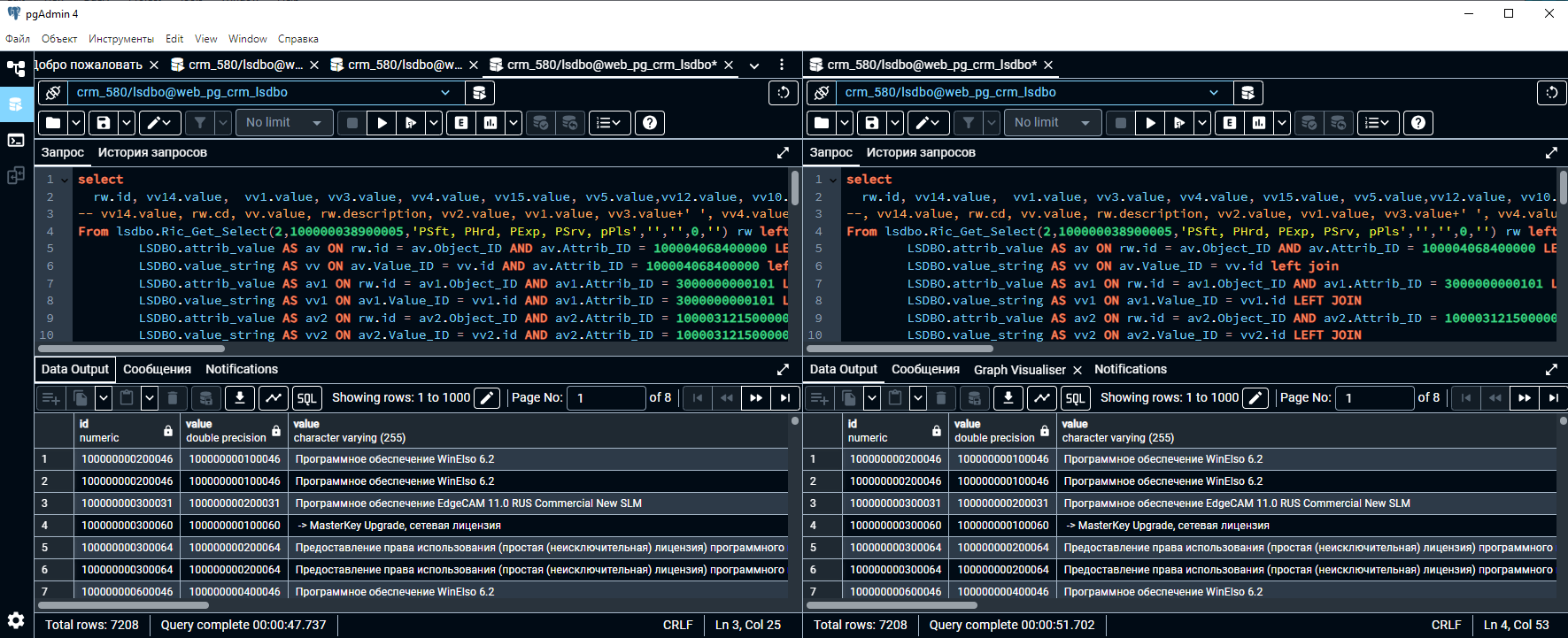Open the left No limit rows dropdown
This screenshot has height=638, width=1568.
point(283,123)
